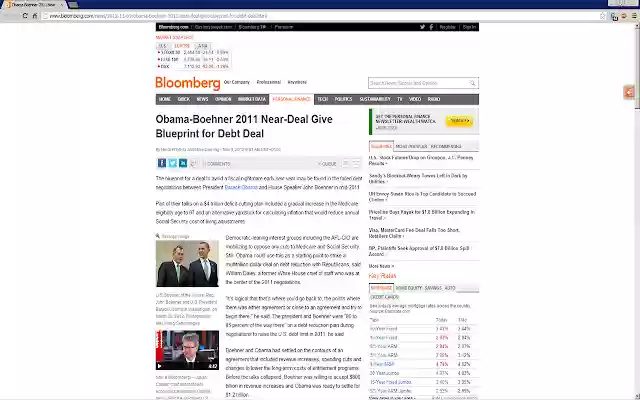Image resolution: width=640 pixels, height=400 pixels.
Task: Click the translate extension icon in address bar
Action: click(x=614, y=16)
